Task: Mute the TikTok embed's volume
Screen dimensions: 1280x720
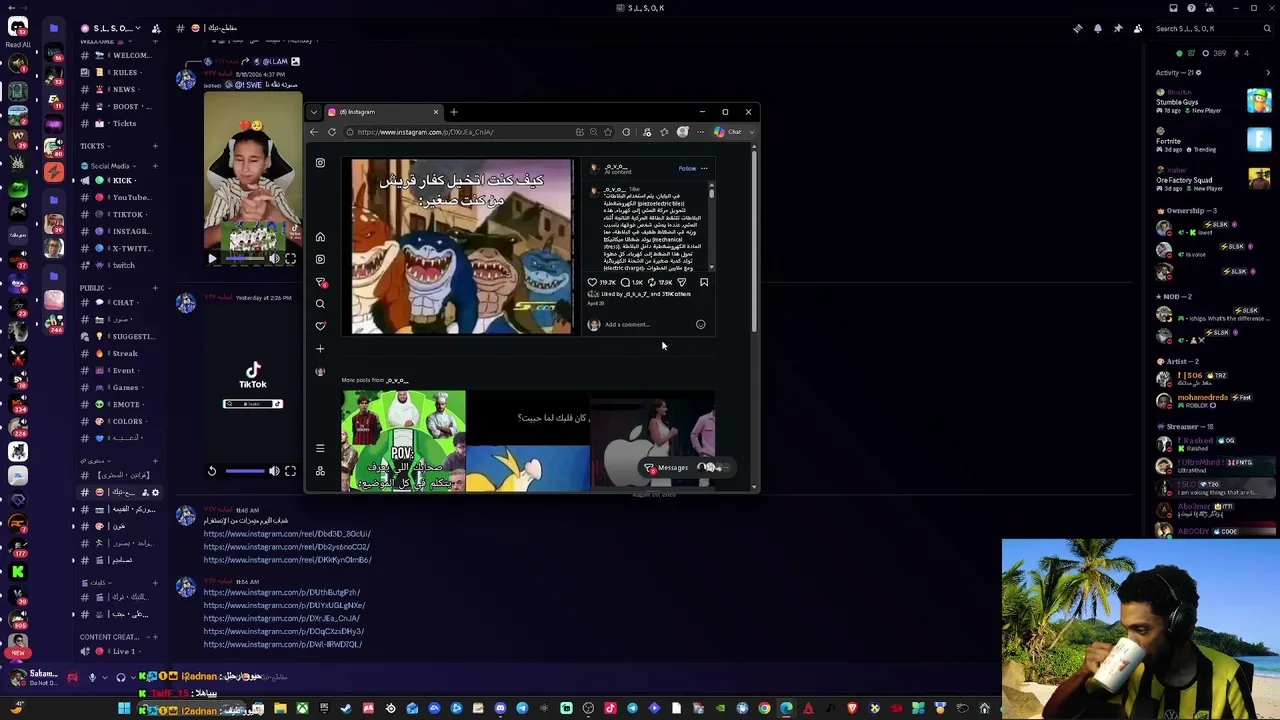Action: (274, 471)
